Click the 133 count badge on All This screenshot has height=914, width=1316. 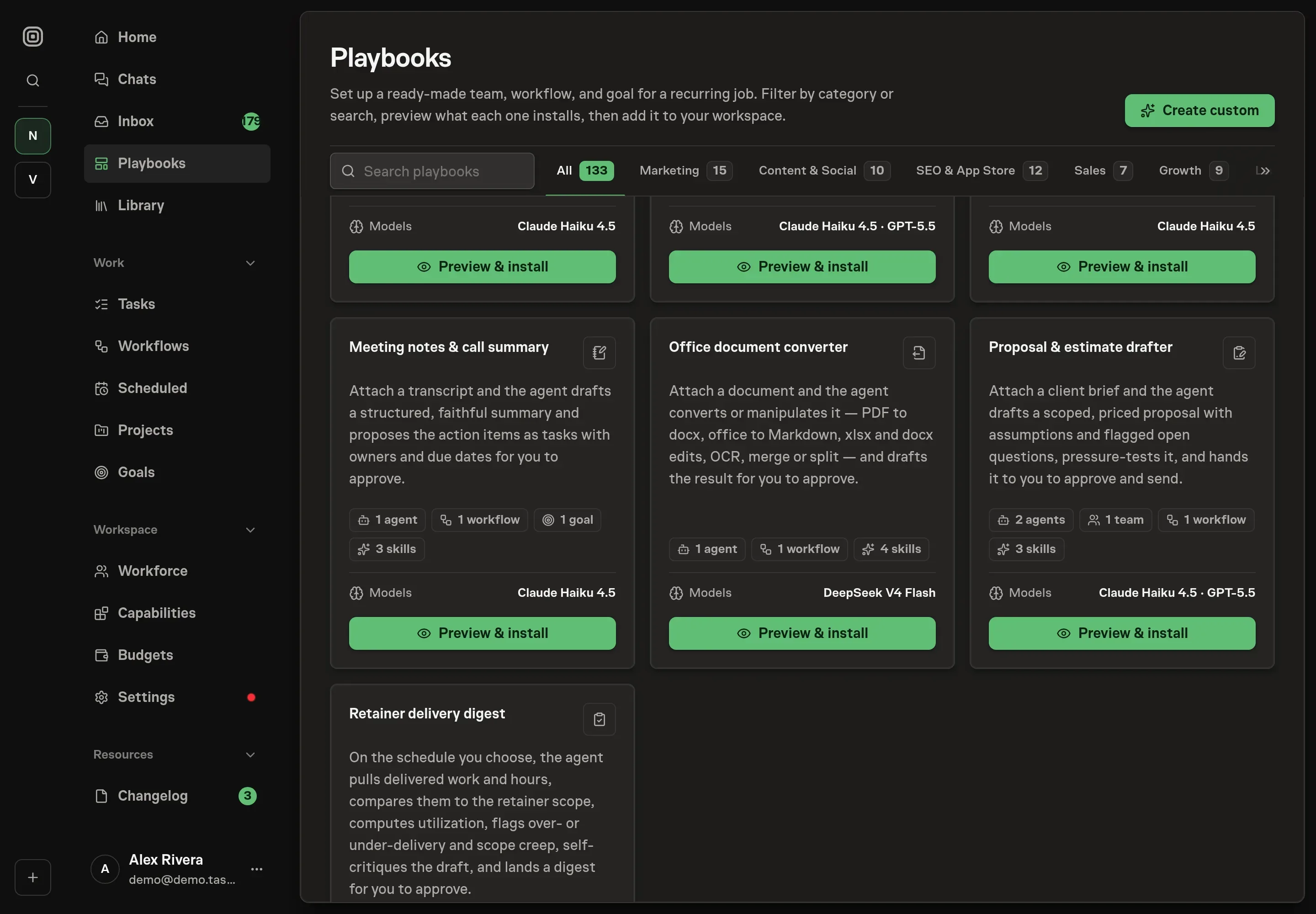pos(596,170)
